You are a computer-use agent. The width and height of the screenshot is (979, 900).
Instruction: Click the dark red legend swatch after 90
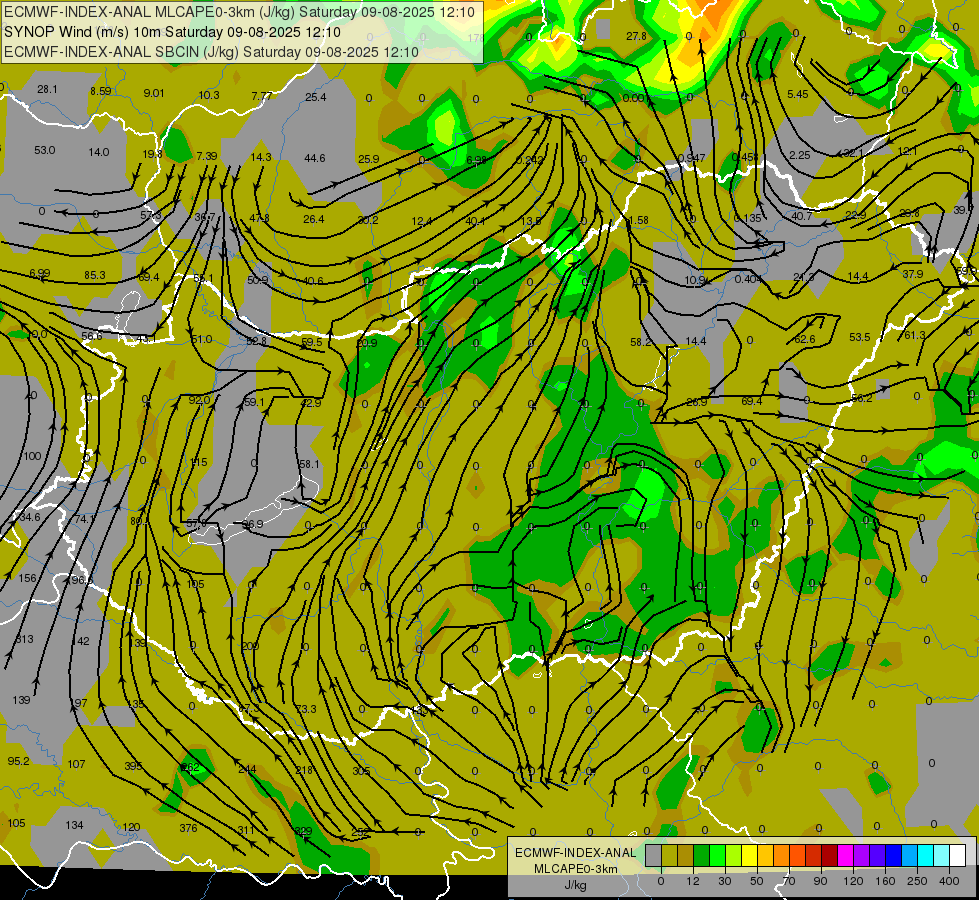[830, 855]
